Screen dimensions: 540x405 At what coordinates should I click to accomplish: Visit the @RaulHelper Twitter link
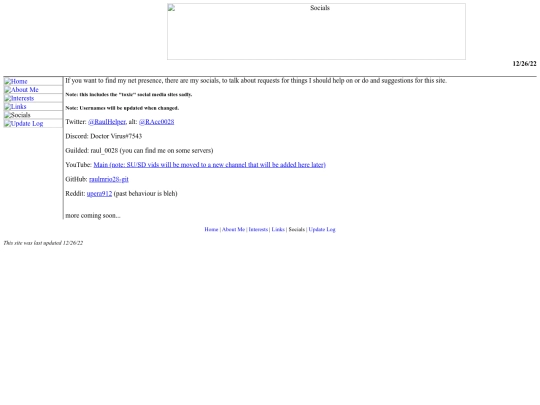[x=107, y=122]
